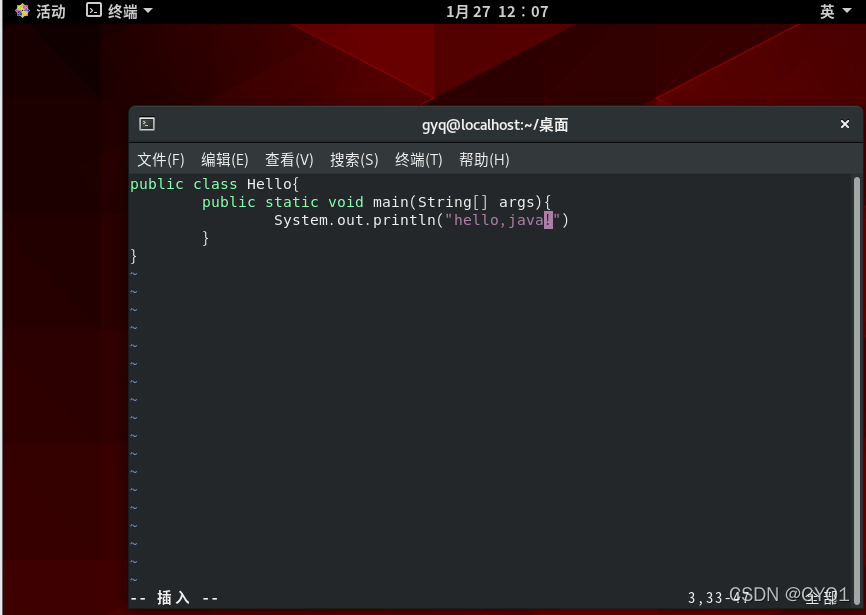Open the 文件(F) menu

(160, 159)
